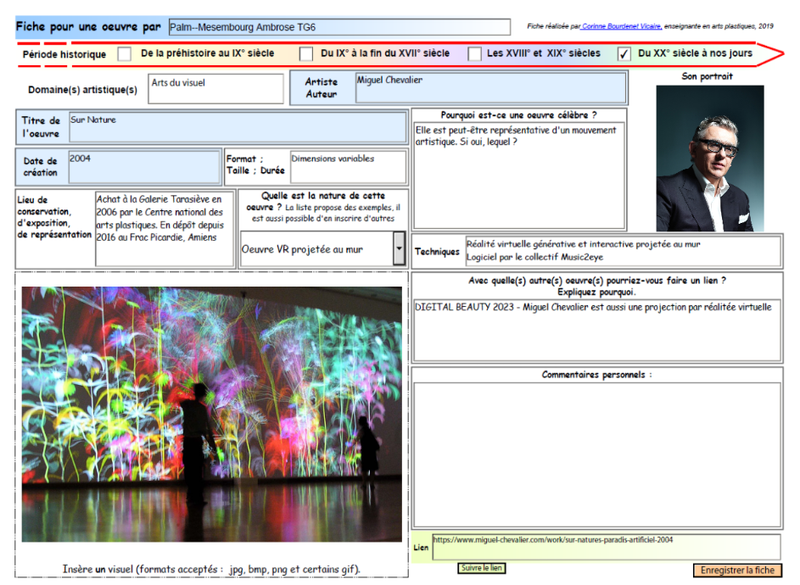
Task: Click the URL field next to 'Lien'
Action: (605, 546)
